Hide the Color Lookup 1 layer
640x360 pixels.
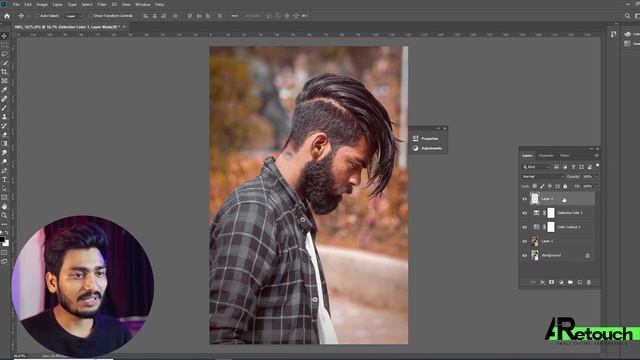524,227
